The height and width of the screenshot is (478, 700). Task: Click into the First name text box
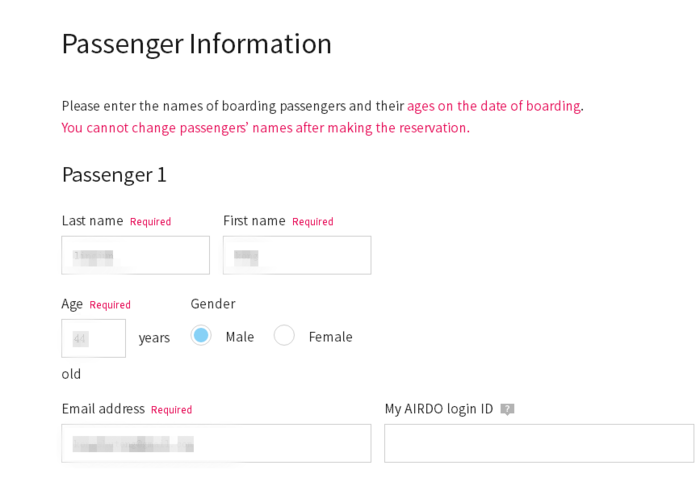point(297,255)
